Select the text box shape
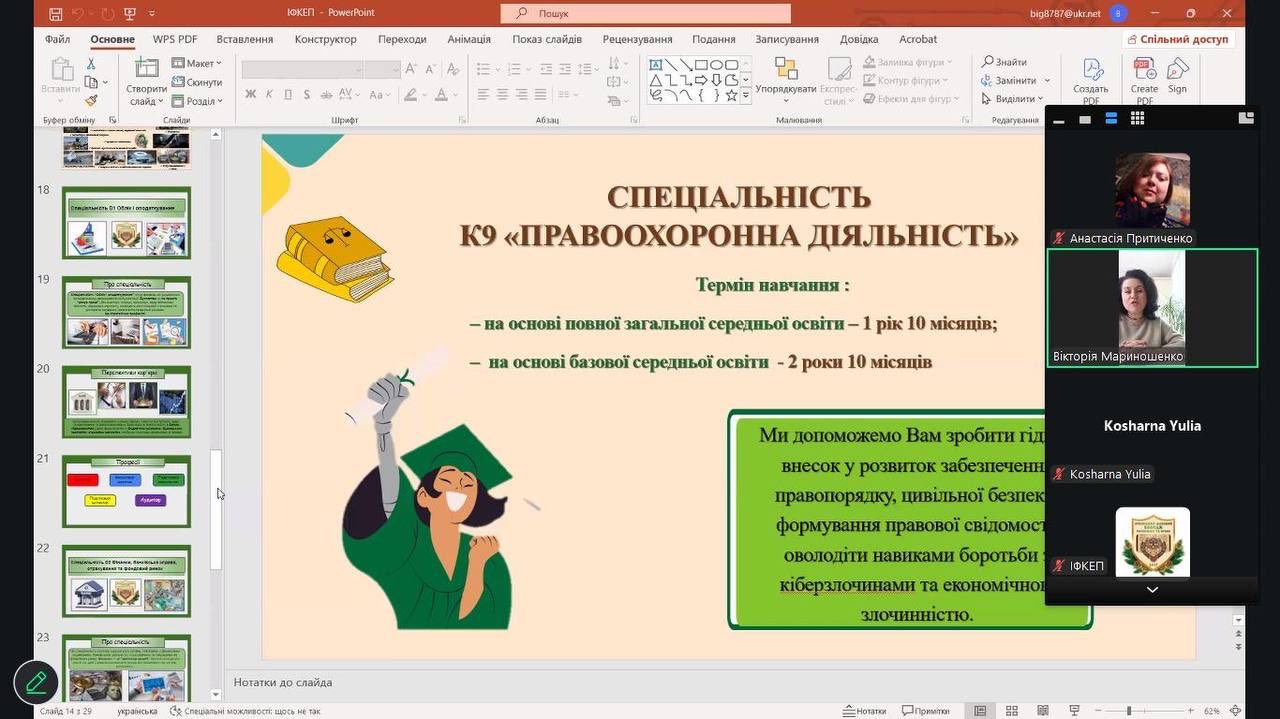Image resolution: width=1280 pixels, height=719 pixels. coord(656,65)
